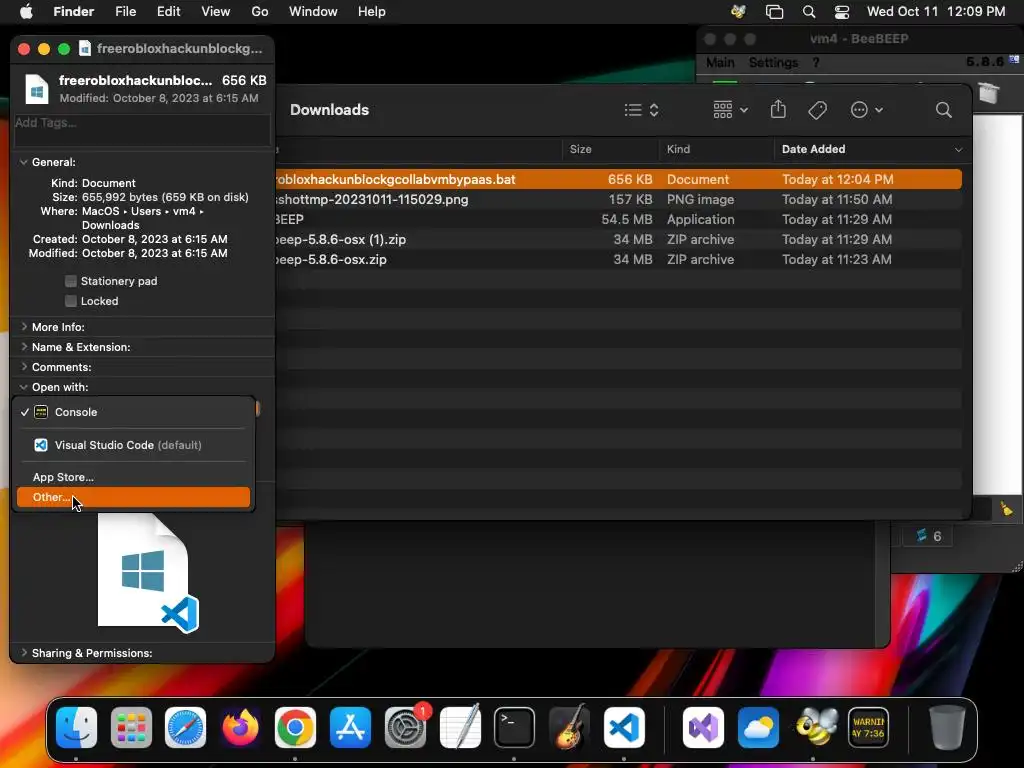
Task: Click the broom icon in BeeBEEP window
Action: point(1006,509)
